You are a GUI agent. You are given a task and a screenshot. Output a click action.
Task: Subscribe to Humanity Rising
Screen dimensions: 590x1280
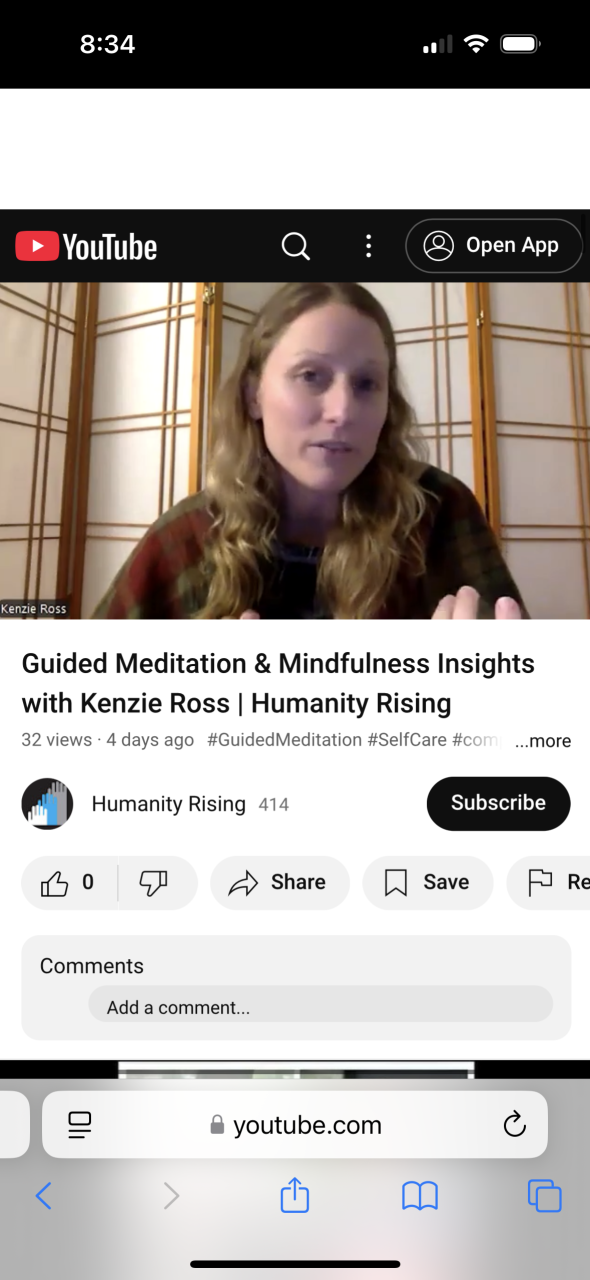(x=498, y=803)
